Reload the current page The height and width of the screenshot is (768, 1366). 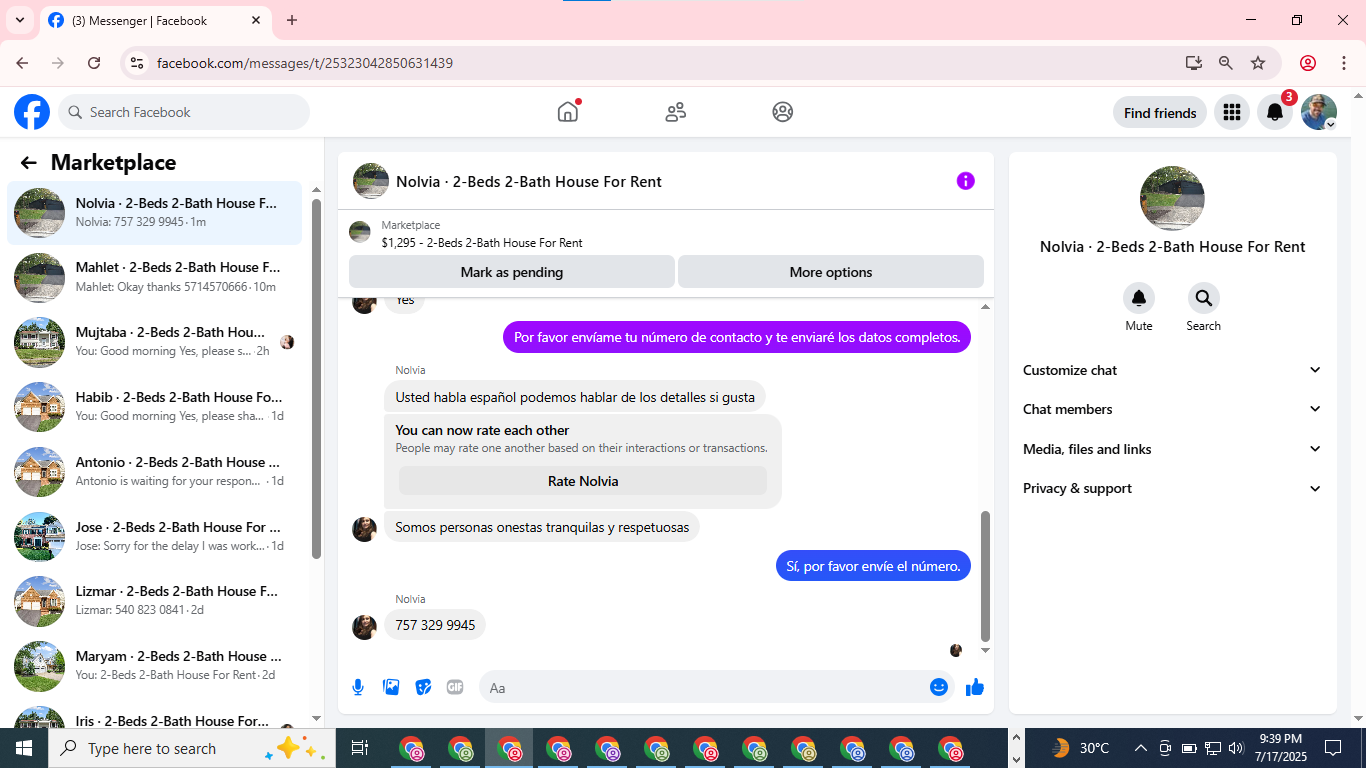point(94,63)
